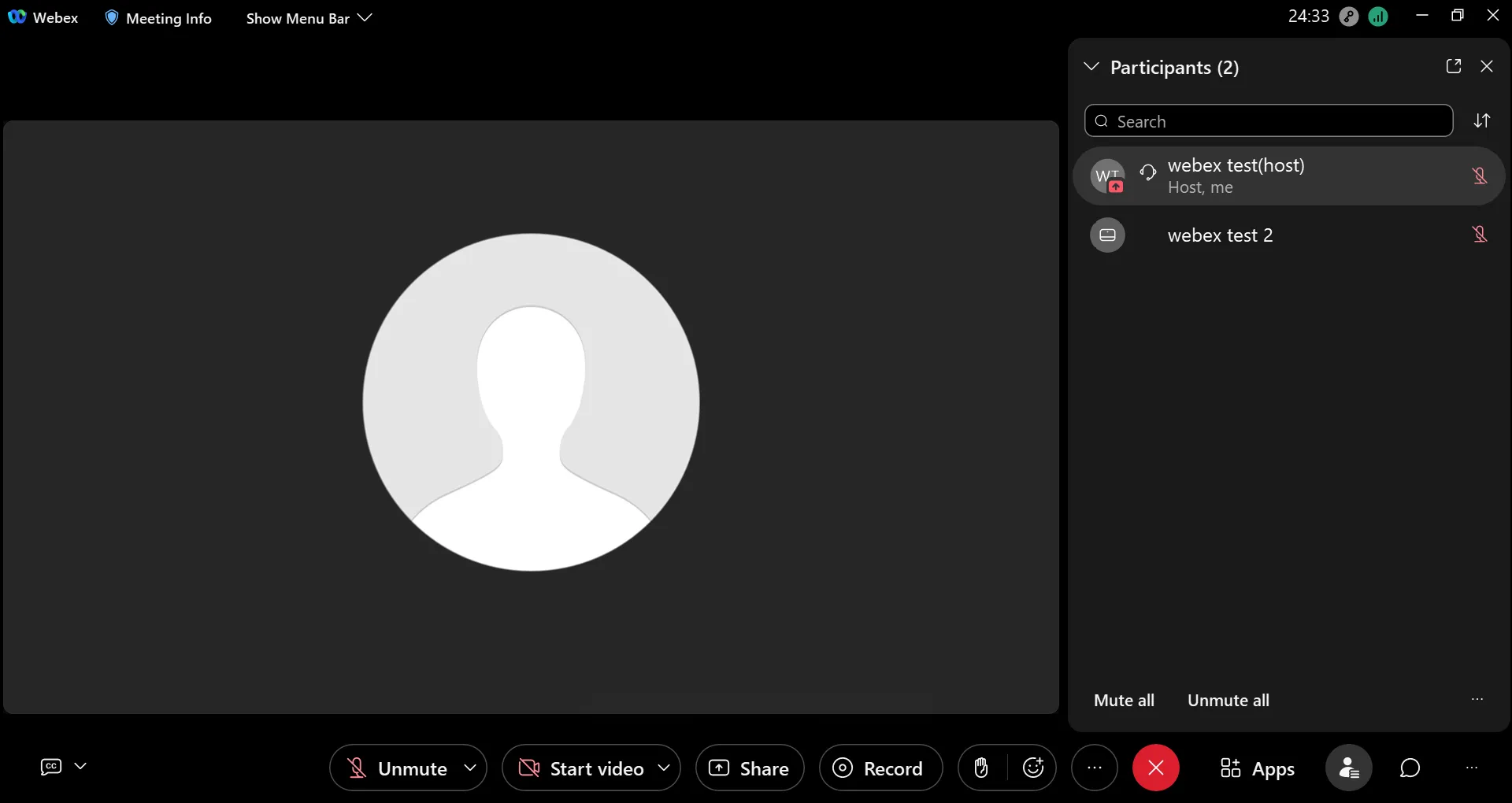The image size is (1512, 803).
Task: Unmute your microphone
Action: [x=398, y=768]
